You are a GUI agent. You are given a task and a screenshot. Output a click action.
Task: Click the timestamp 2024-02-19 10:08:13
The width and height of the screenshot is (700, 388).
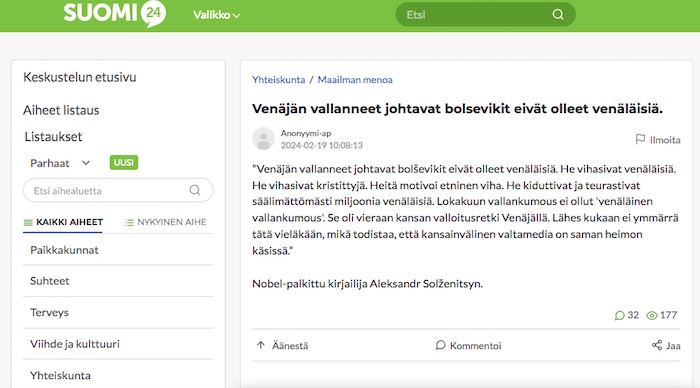(x=321, y=146)
